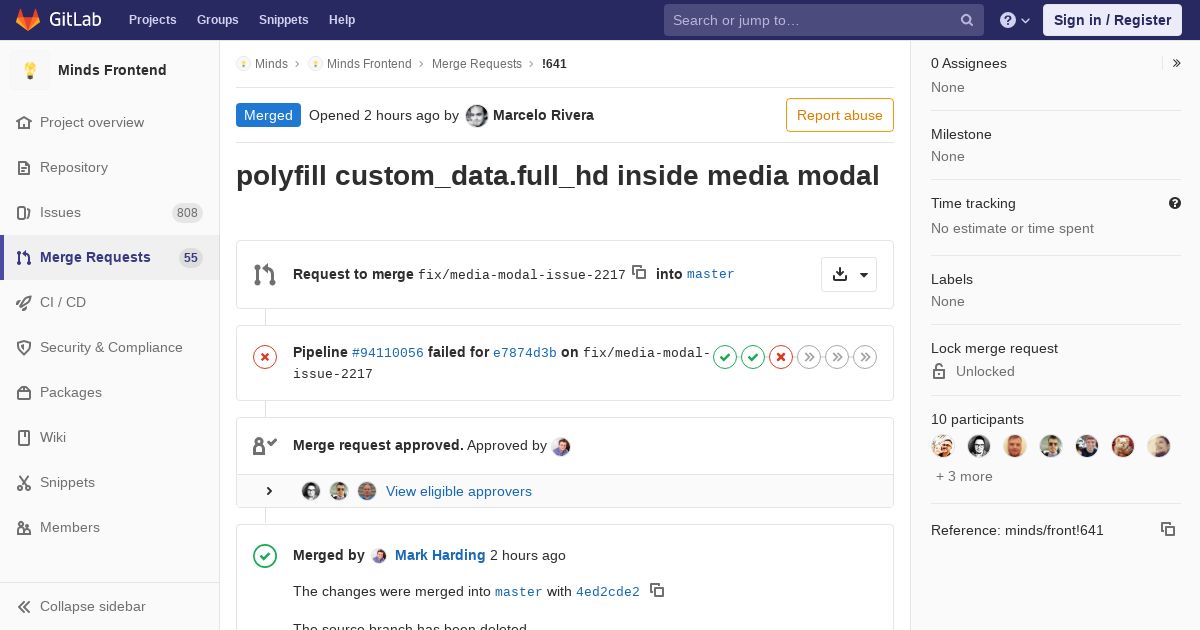Open the Projects menu
1200x630 pixels.
(152, 20)
